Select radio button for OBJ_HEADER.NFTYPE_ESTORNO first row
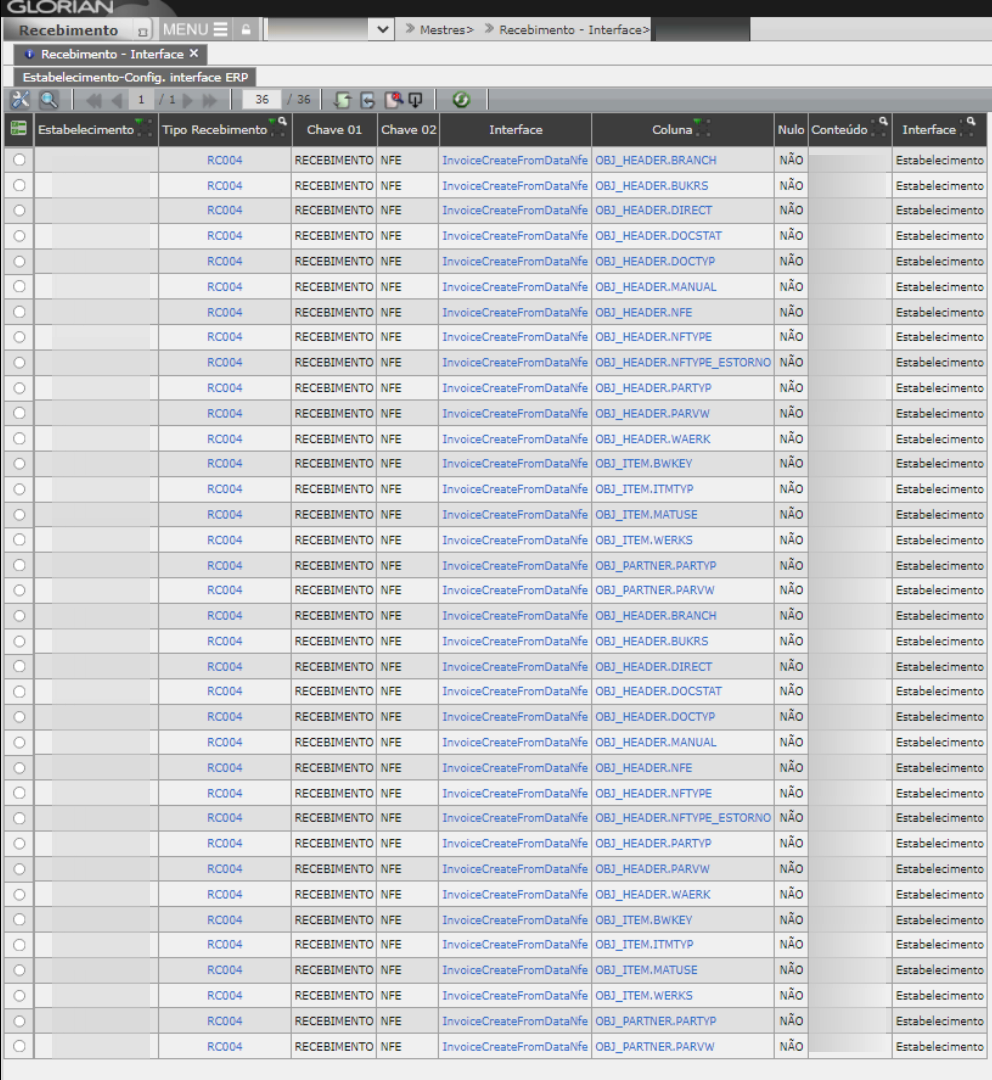992x1080 pixels. click(x=19, y=362)
